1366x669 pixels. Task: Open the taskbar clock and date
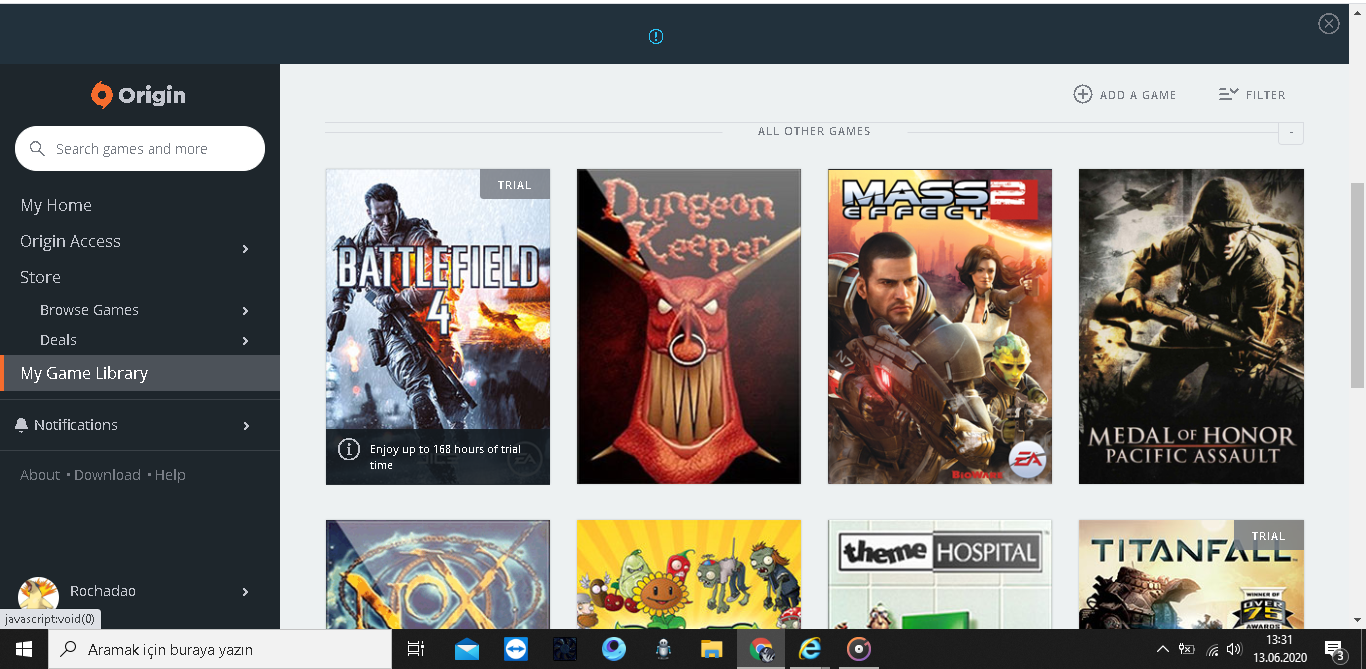pyautogui.click(x=1279, y=649)
